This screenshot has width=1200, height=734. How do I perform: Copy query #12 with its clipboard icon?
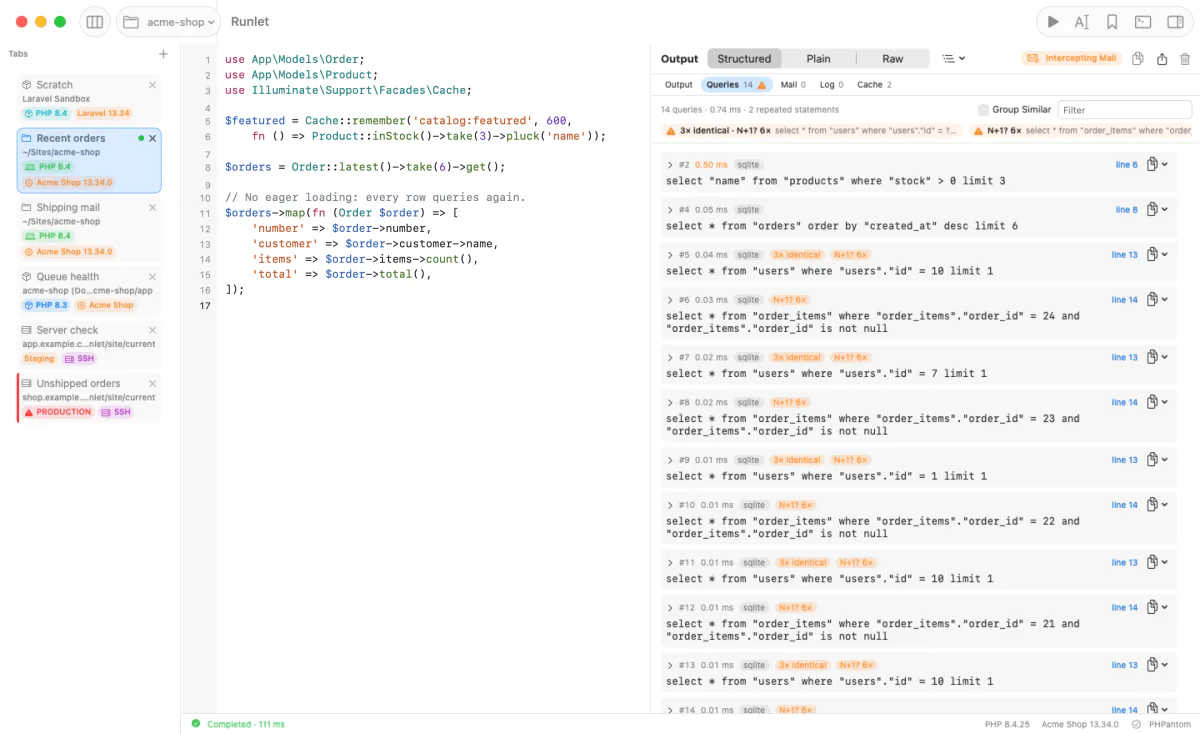point(1153,607)
